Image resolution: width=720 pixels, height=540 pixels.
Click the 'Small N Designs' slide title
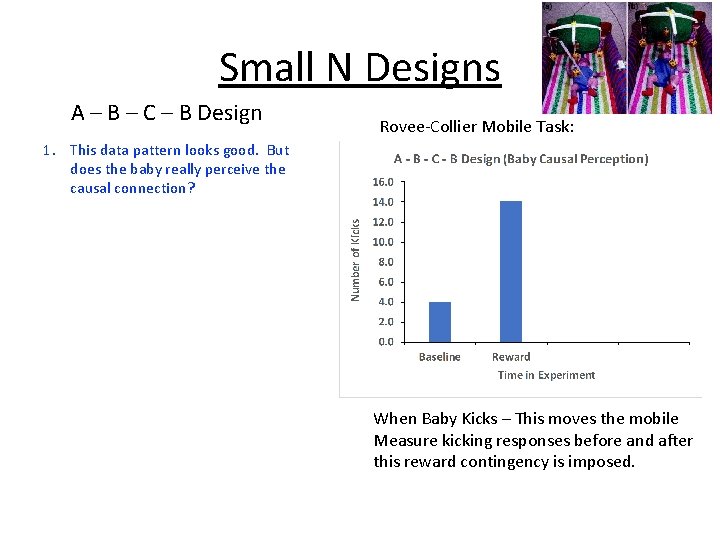360,68
